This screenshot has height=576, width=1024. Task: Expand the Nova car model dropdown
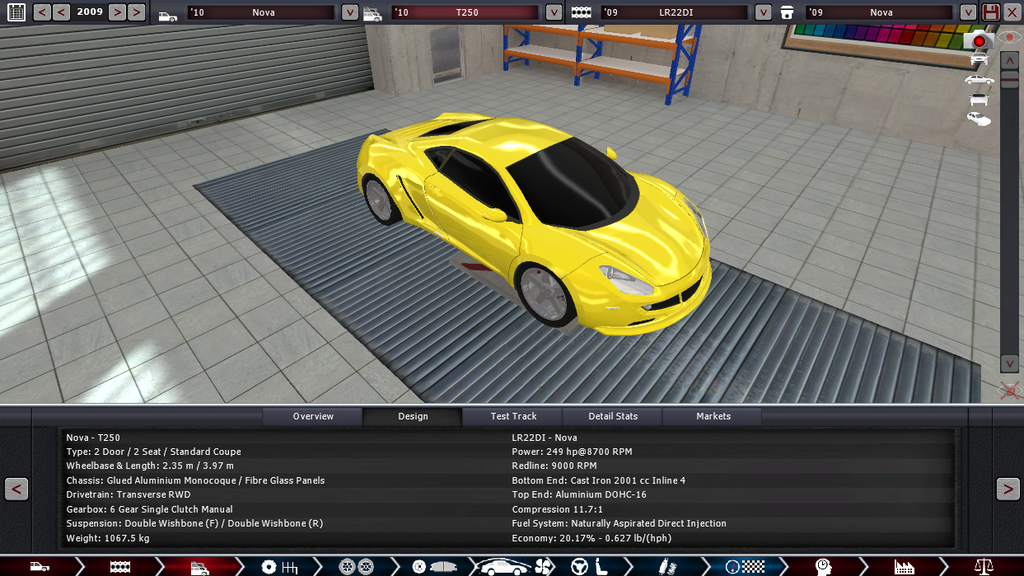(x=349, y=12)
